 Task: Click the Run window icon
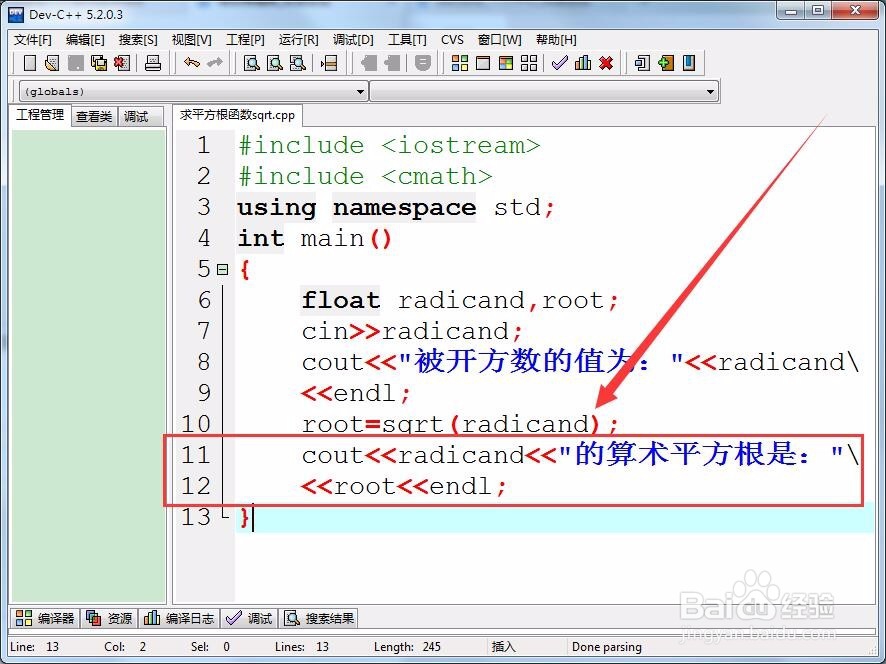[483, 63]
